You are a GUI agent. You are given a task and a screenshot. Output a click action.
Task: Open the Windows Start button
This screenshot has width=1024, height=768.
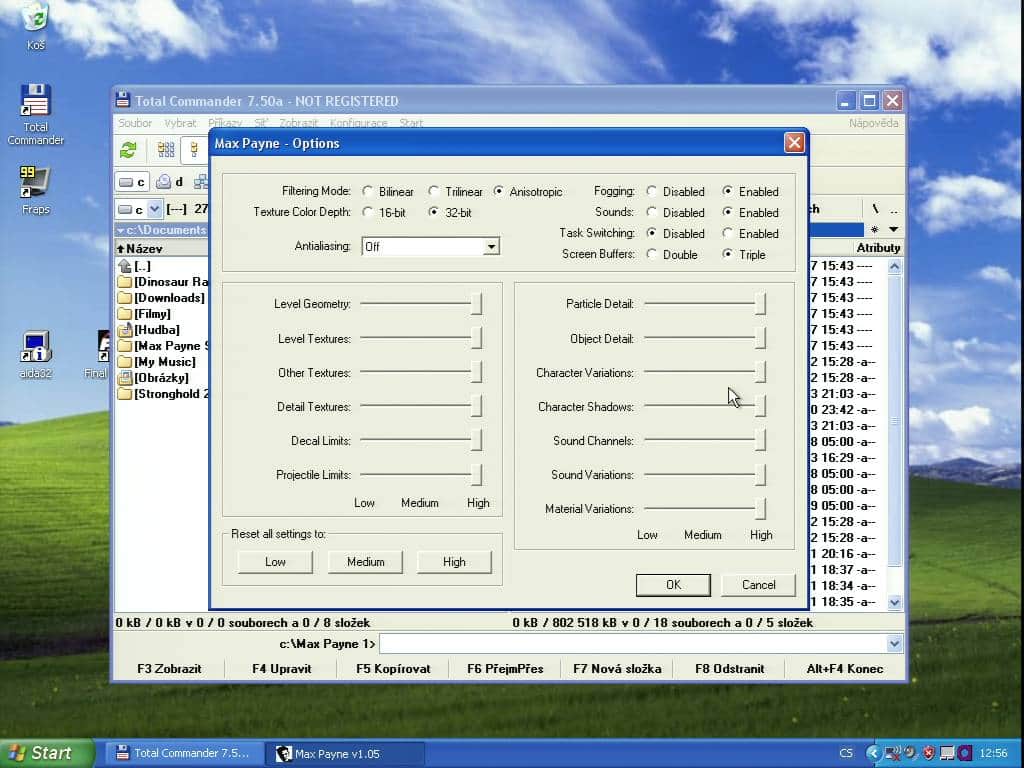click(x=46, y=753)
